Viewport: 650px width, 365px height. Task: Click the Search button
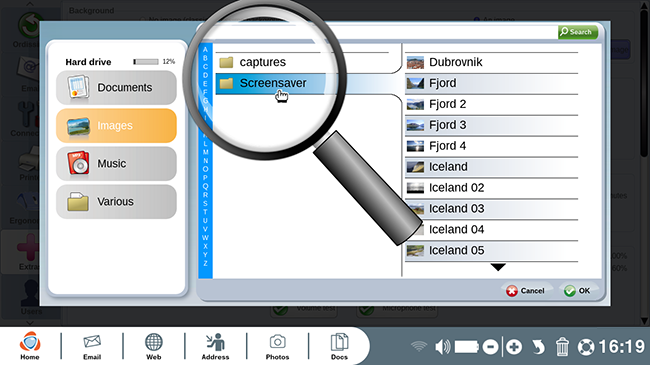coord(578,32)
